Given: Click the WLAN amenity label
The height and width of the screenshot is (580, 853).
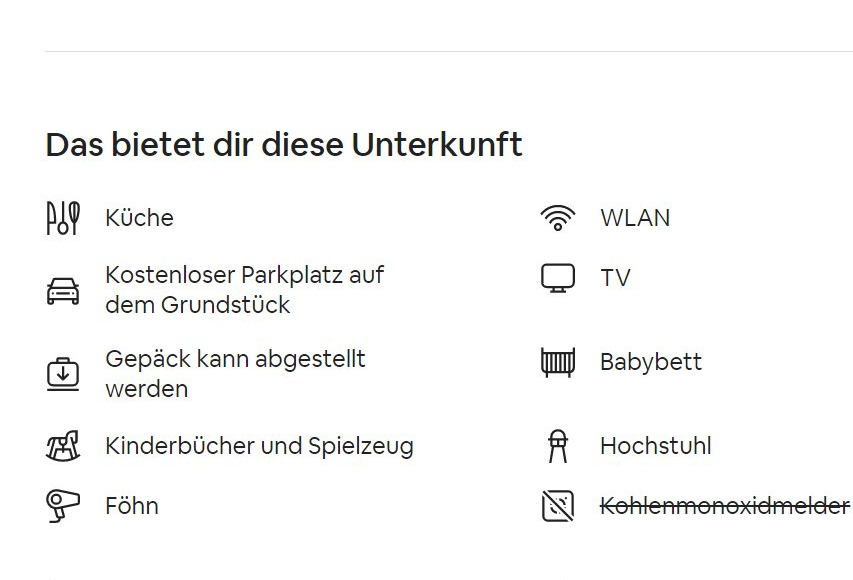Looking at the screenshot, I should pos(635,218).
